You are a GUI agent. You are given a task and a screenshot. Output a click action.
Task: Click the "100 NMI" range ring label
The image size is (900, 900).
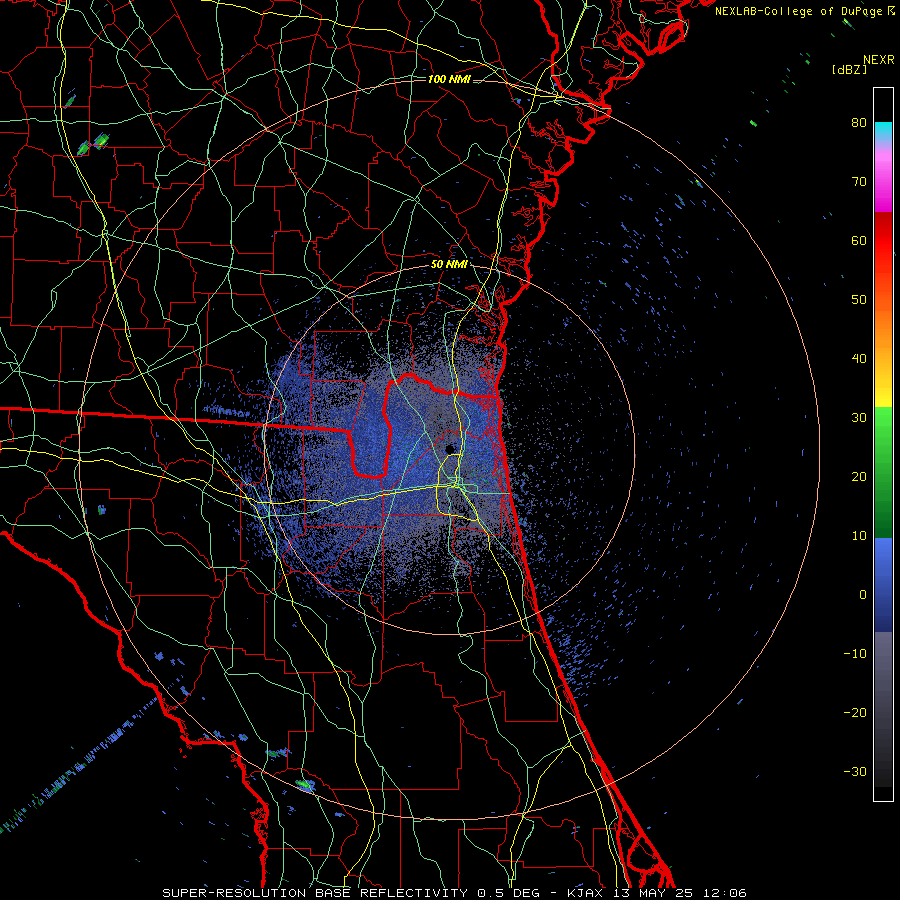pos(449,79)
